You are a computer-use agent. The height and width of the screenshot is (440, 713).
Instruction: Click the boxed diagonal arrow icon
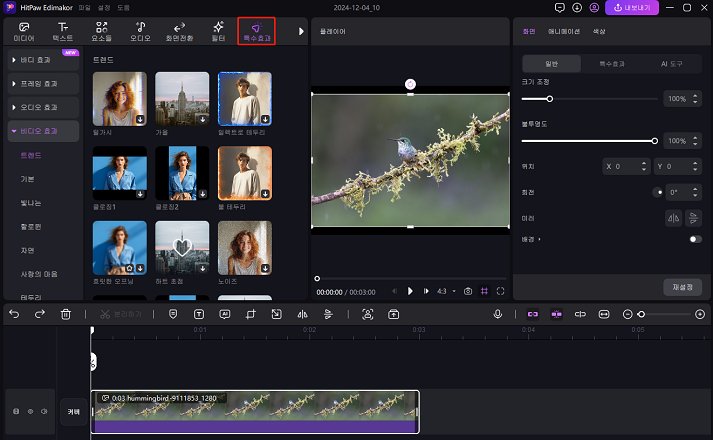pos(276,314)
